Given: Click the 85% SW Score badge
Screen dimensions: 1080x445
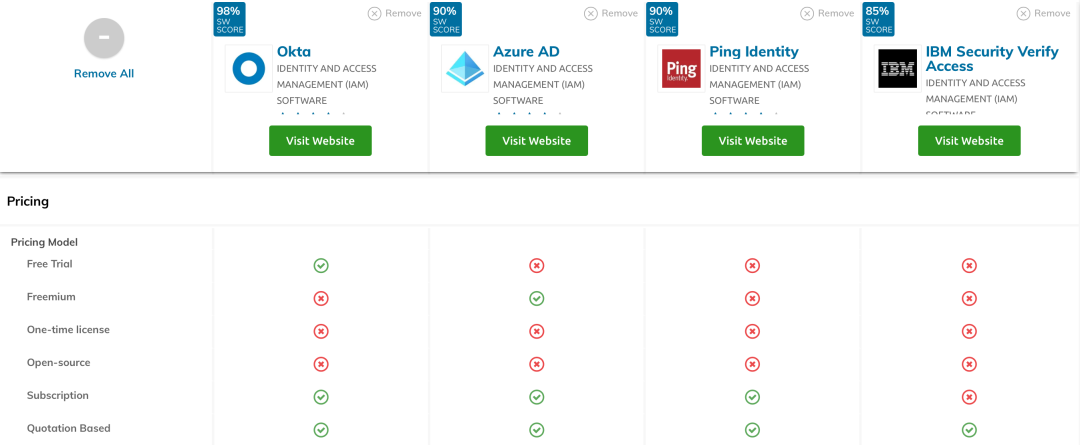Looking at the screenshot, I should (x=879, y=19).
